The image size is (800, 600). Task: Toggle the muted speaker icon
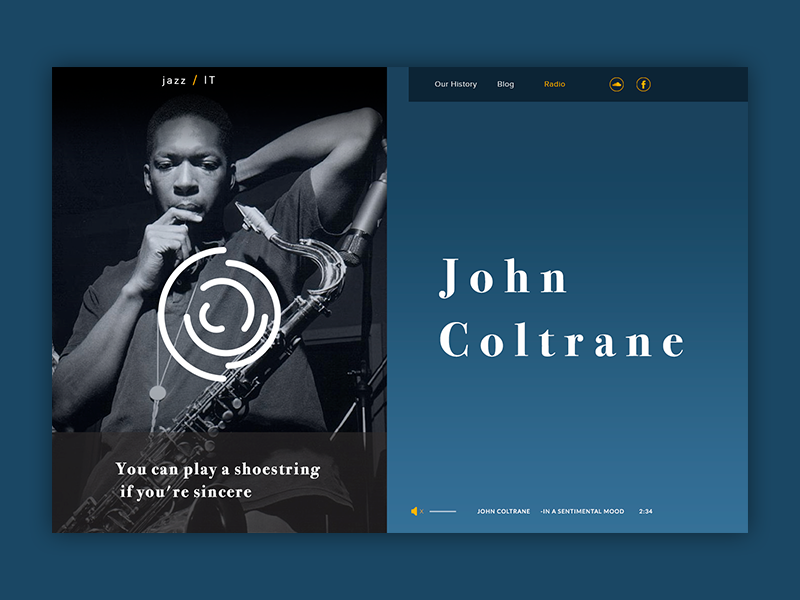(x=417, y=511)
